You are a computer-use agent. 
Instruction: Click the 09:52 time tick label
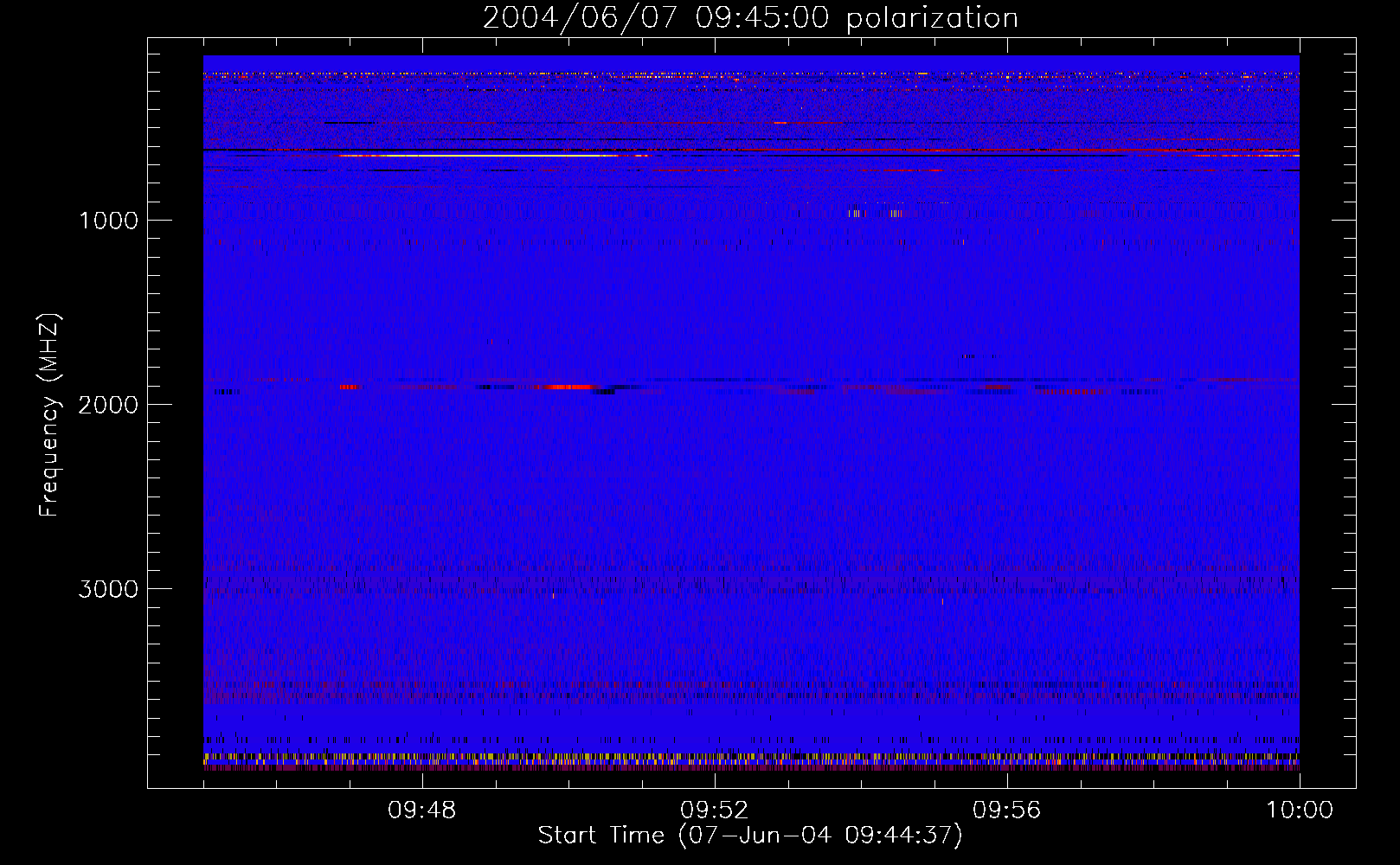point(715,811)
